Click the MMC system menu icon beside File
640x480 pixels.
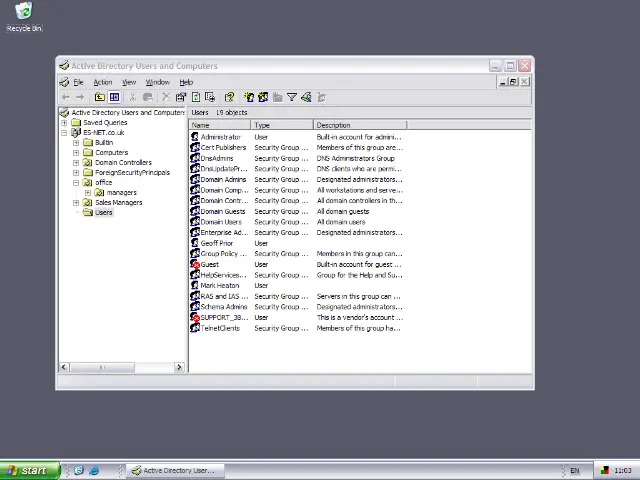click(x=64, y=82)
